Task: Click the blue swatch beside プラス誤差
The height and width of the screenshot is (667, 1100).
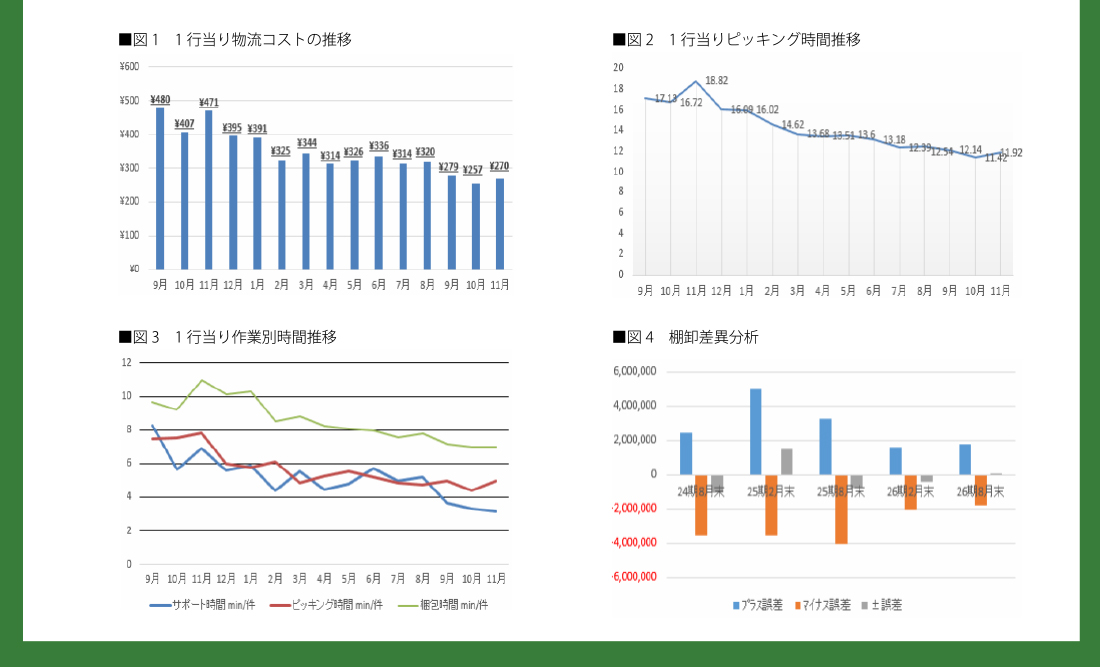Action: coord(736,605)
